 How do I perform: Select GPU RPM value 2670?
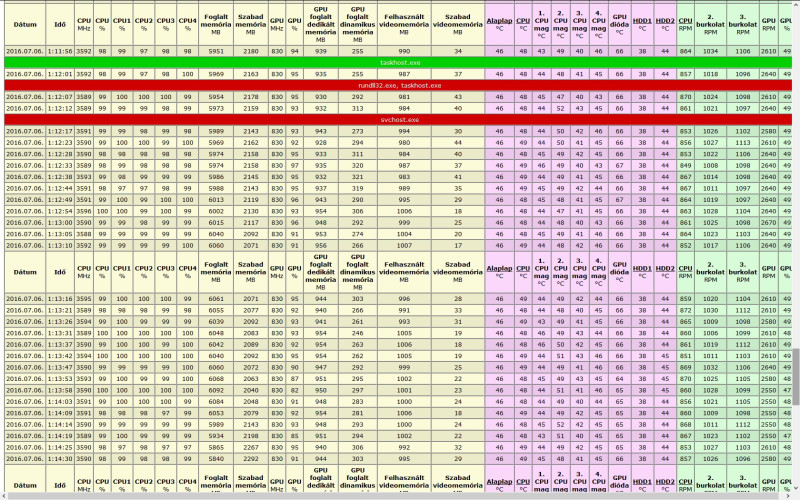[769, 222]
